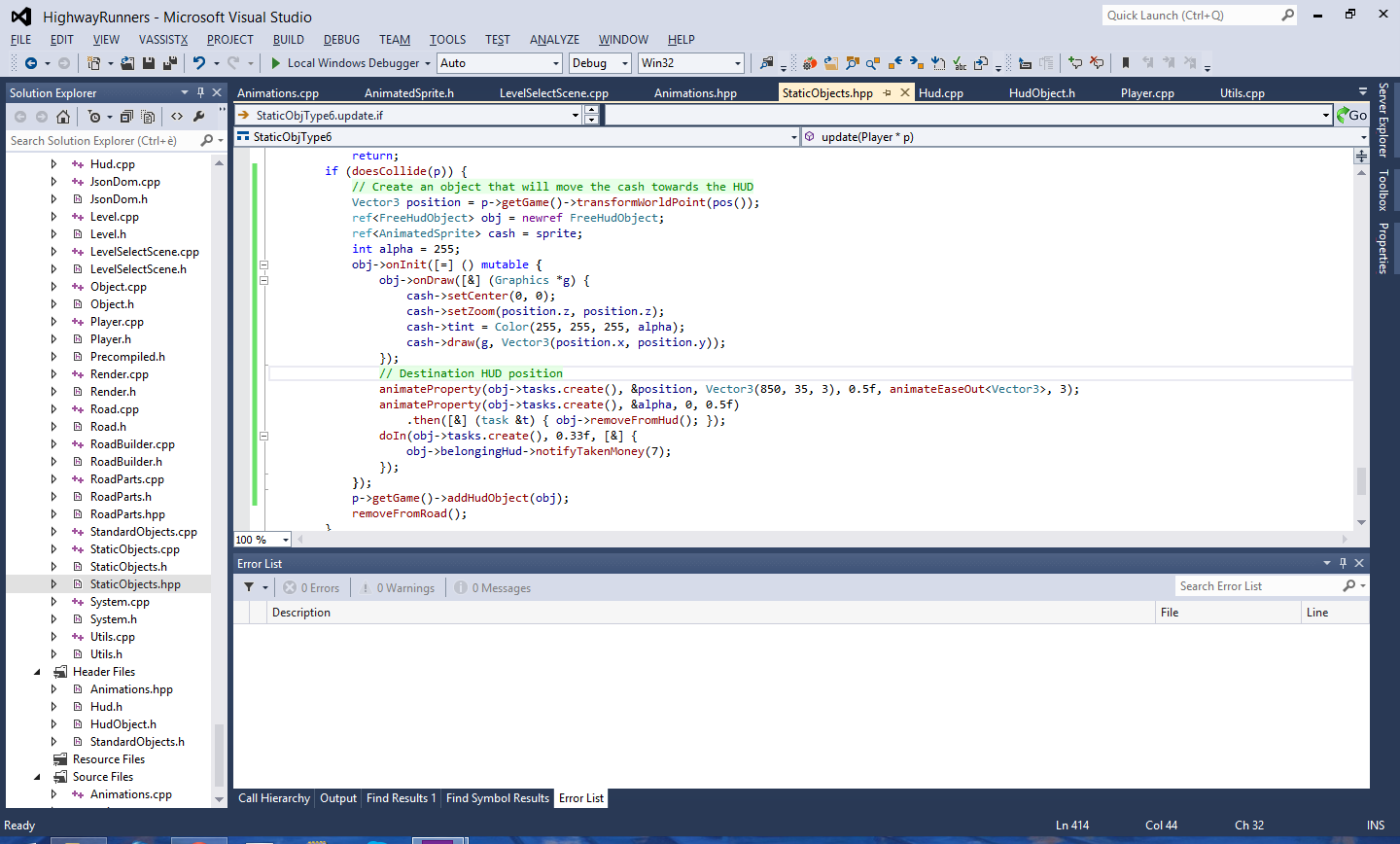Switch to the Hud.cpp editor tab
Screen dimensions: 1400x844
(940, 93)
